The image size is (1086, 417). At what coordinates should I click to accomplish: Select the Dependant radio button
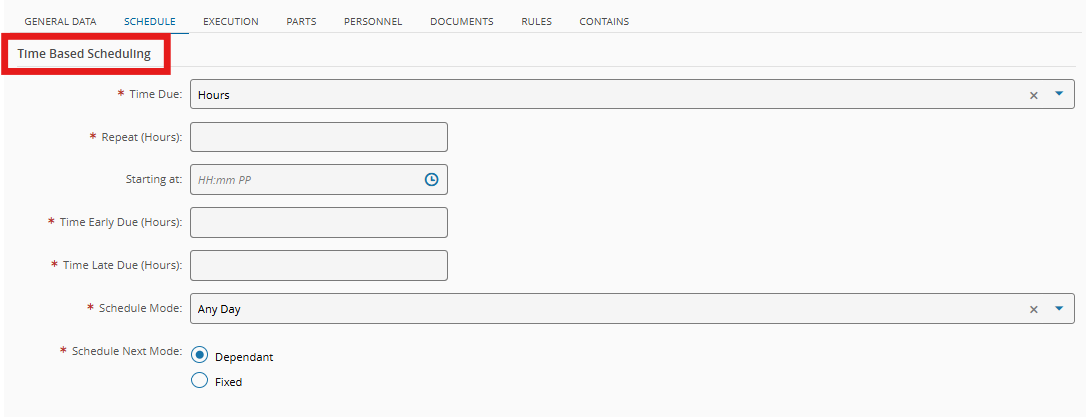[x=199, y=355]
